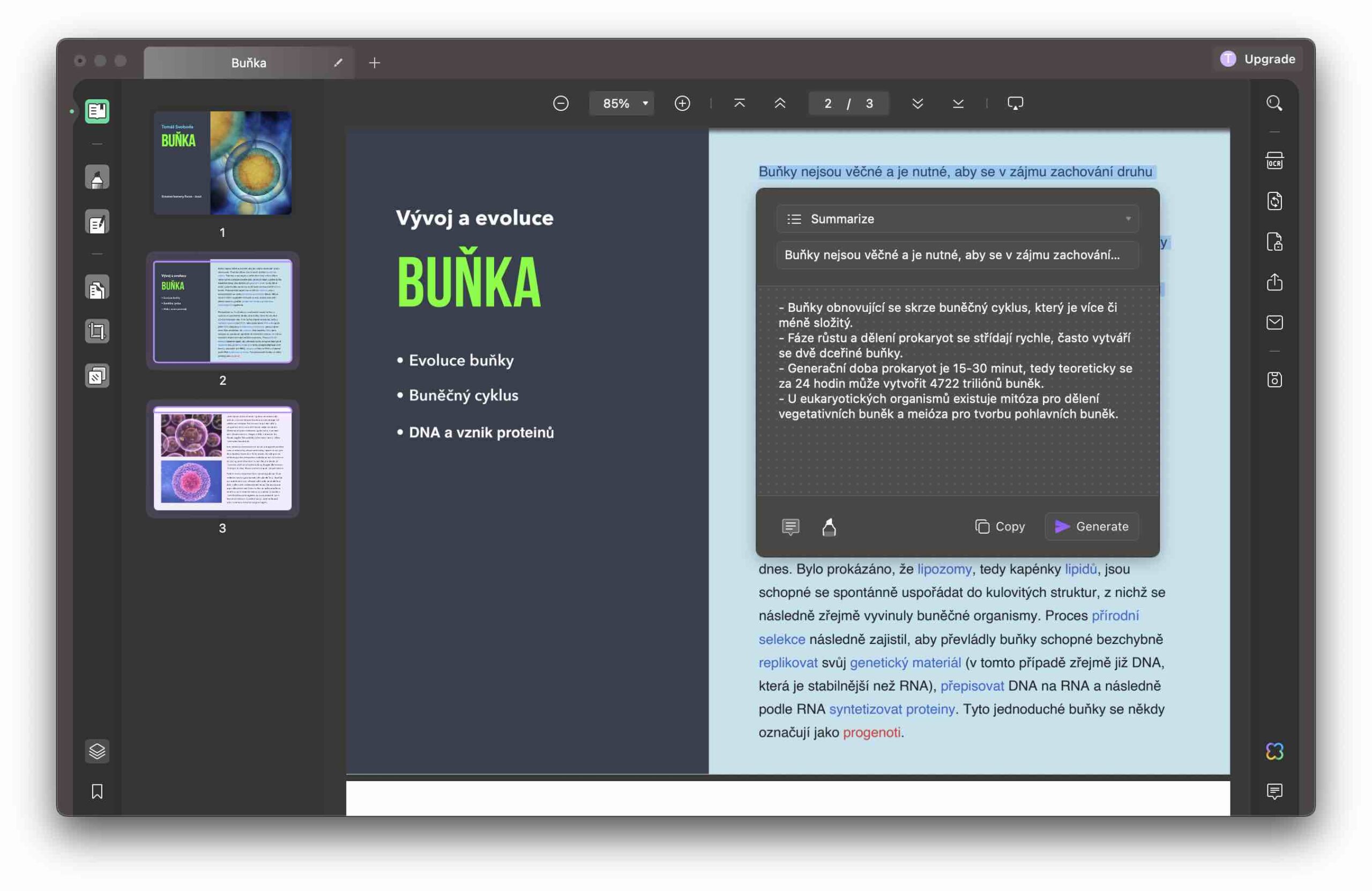Open page 3 thumbnail

[222, 459]
